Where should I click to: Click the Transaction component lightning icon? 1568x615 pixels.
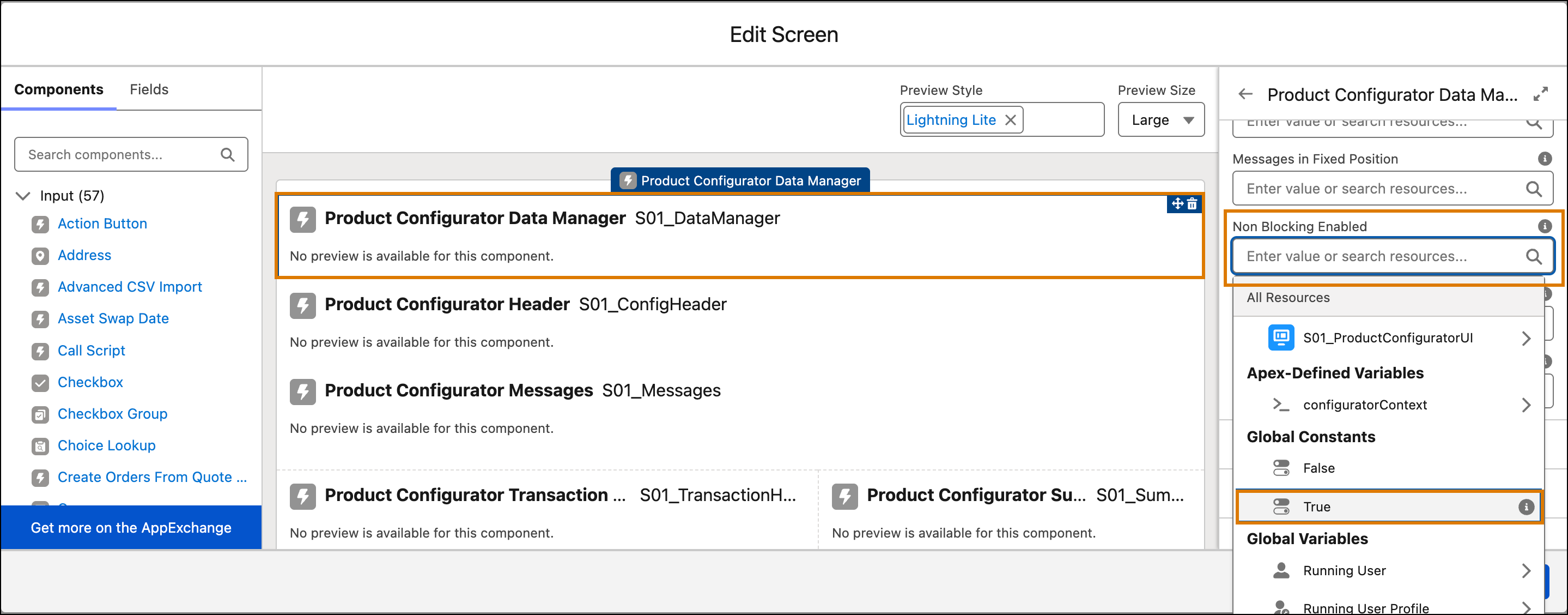(302, 496)
